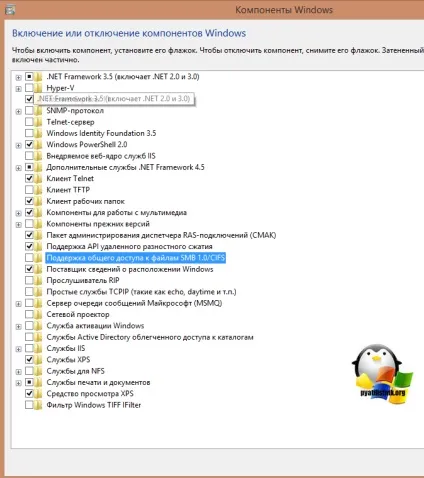
Task: Uncheck Поддержка API удаленного разностного сжатия checkbox
Action: (29, 246)
